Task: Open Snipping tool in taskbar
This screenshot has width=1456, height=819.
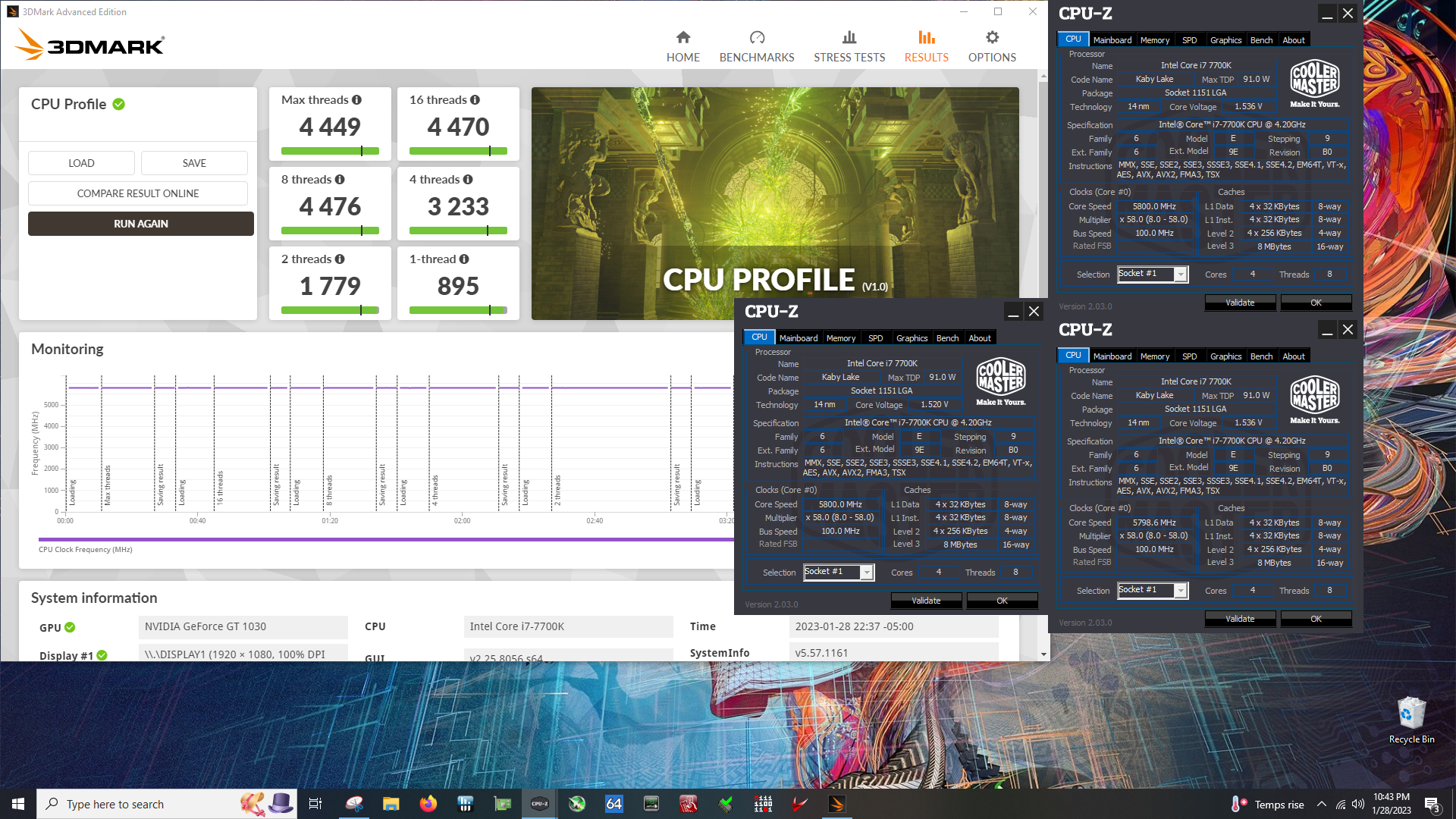Action: click(x=354, y=804)
